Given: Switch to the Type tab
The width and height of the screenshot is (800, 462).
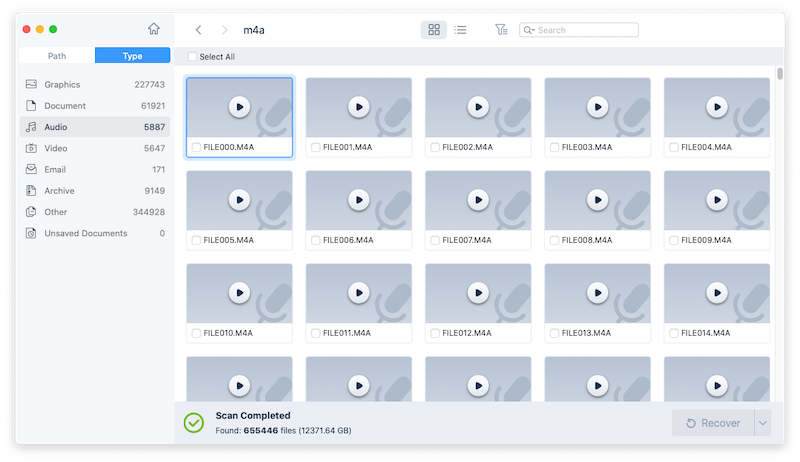Looking at the screenshot, I should pyautogui.click(x=133, y=56).
